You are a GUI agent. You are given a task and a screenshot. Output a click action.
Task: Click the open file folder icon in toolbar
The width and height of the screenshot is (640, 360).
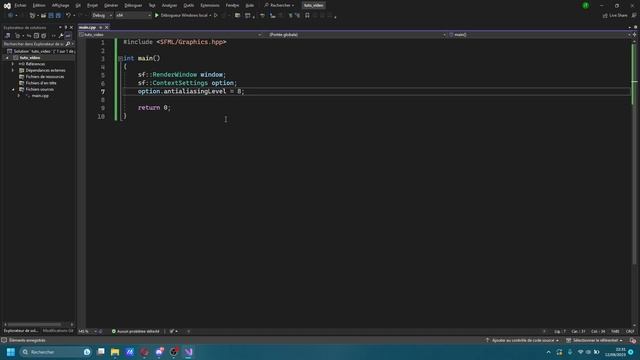coord(43,16)
